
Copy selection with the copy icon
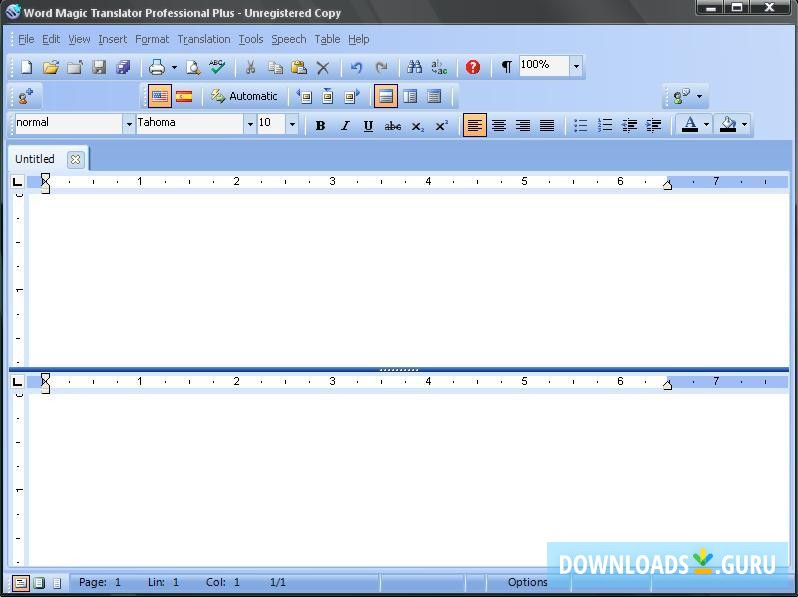(275, 67)
